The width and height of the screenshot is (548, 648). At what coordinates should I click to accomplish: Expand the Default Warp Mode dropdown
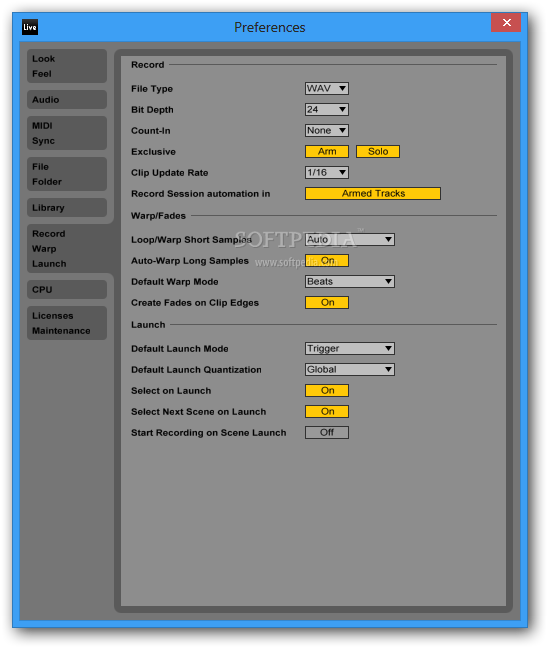pyautogui.click(x=350, y=281)
